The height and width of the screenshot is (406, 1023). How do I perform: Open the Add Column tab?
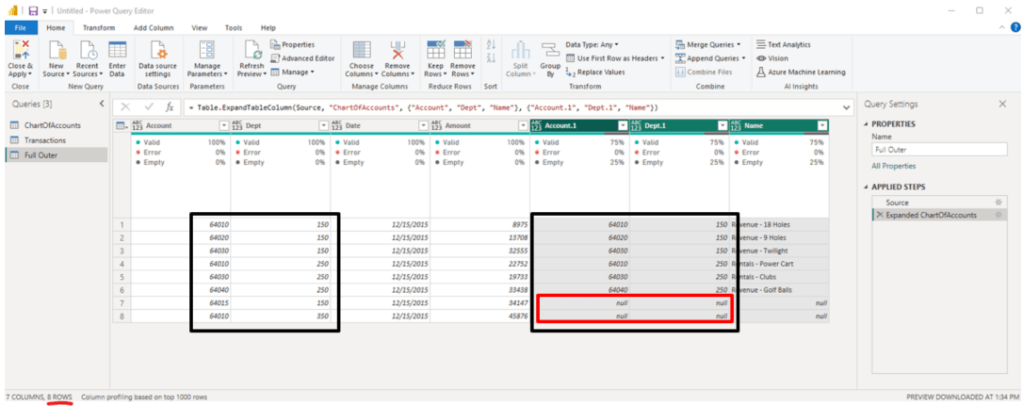(153, 28)
